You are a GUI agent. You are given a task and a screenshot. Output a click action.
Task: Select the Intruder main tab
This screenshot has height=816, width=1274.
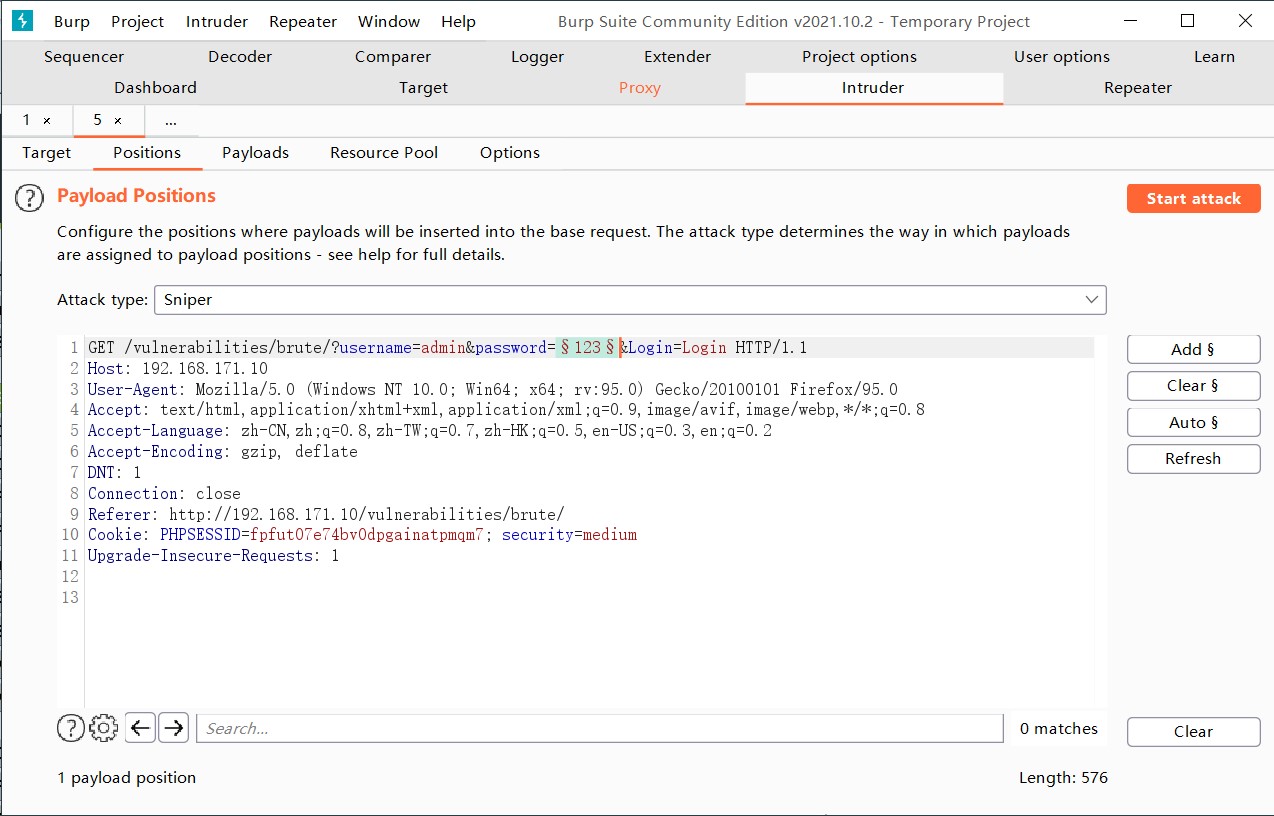(x=873, y=88)
